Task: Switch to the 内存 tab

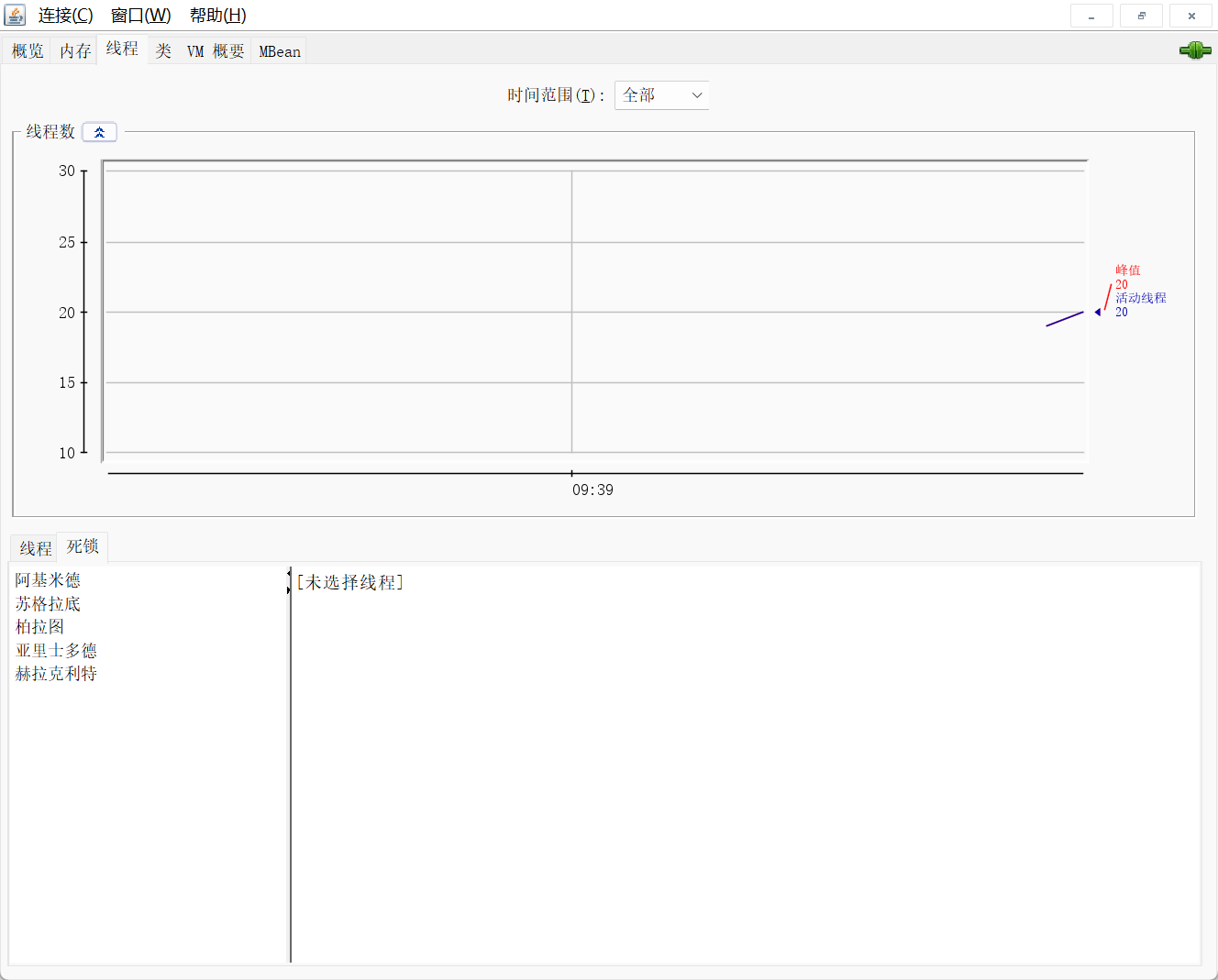Action: click(75, 51)
